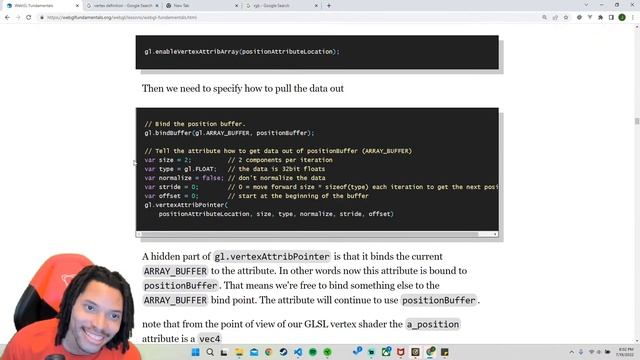Close the rgb Google Search tab
640x360 pixels.
click(x=316, y=6)
